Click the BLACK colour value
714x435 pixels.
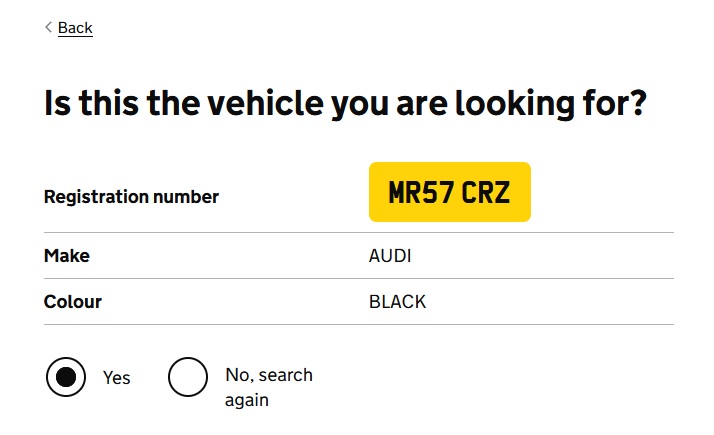click(x=398, y=301)
